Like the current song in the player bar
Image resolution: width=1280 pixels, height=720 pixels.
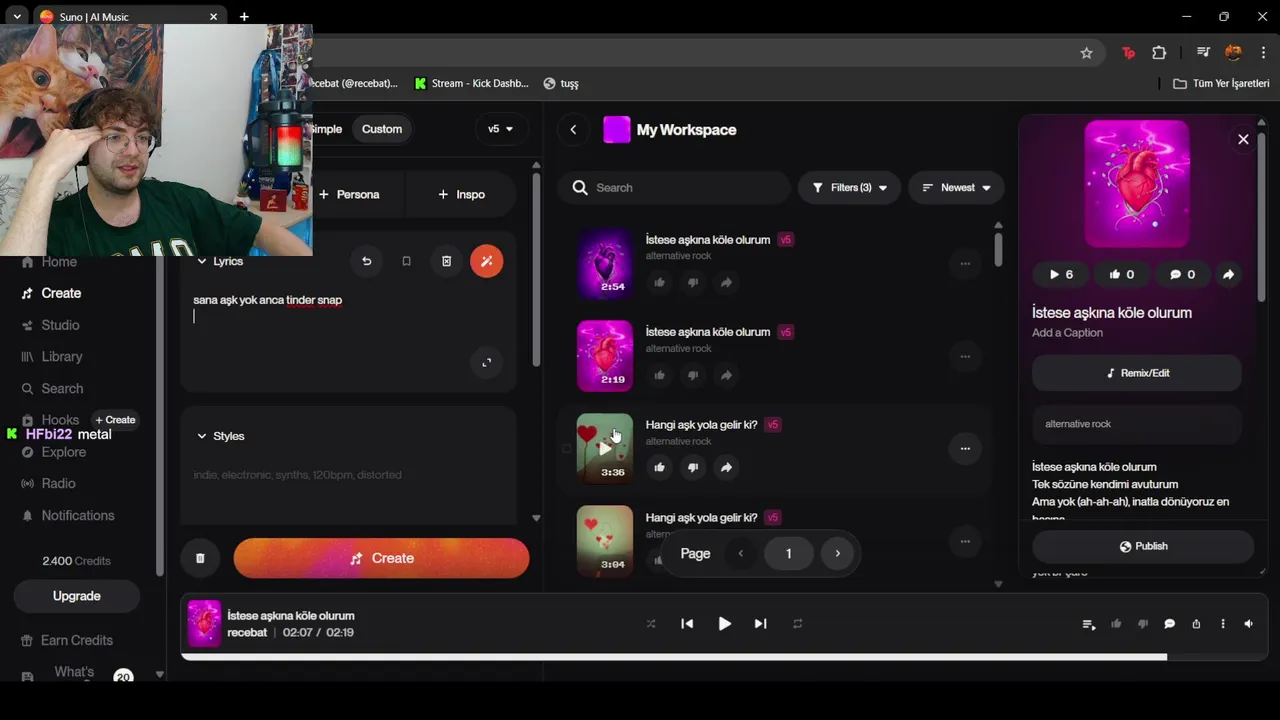click(x=1116, y=624)
